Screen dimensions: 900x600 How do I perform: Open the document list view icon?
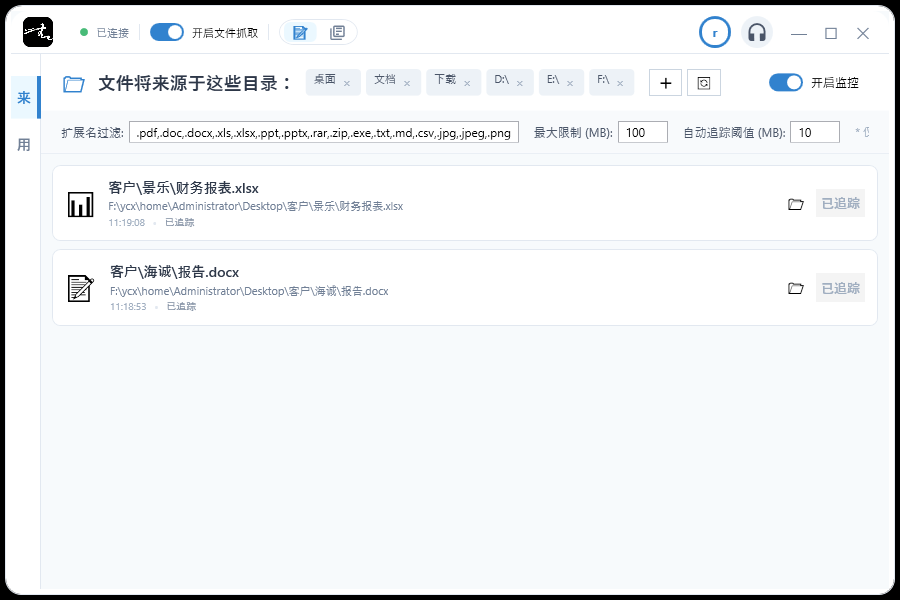(337, 31)
